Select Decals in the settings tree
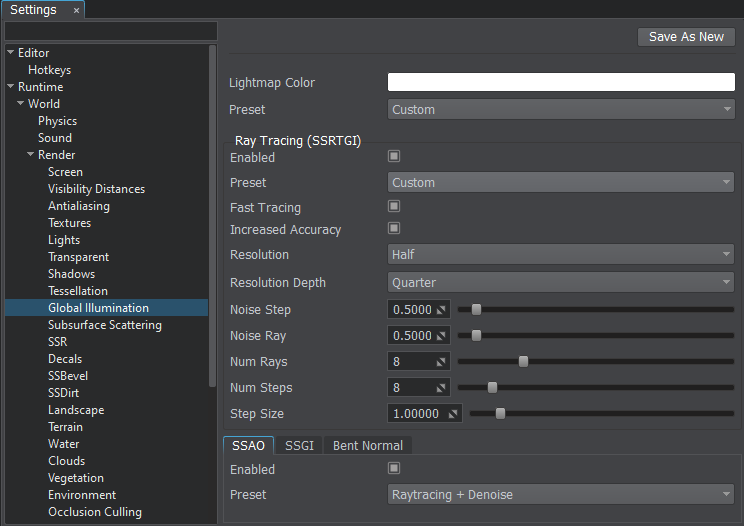The height and width of the screenshot is (526, 744). (65, 359)
